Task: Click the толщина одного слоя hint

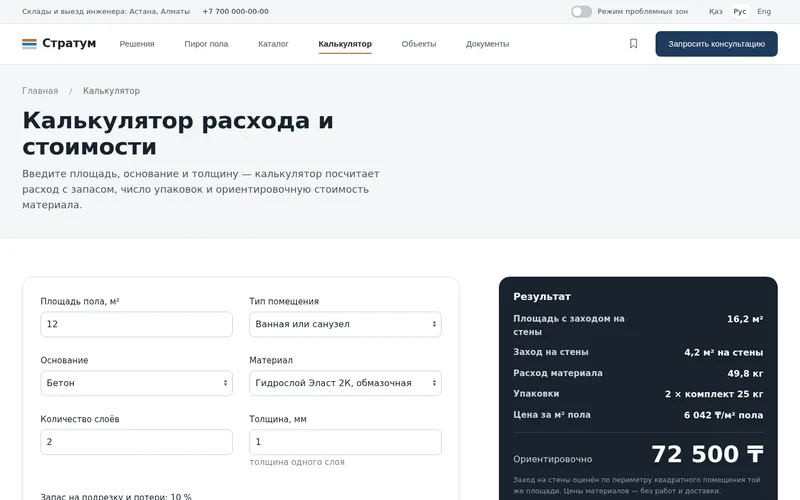Action: 297,462
